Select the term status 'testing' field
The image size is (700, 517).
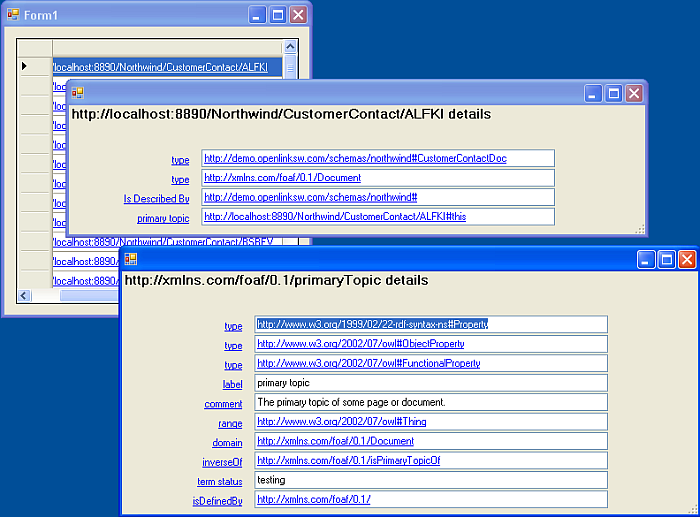pos(430,480)
